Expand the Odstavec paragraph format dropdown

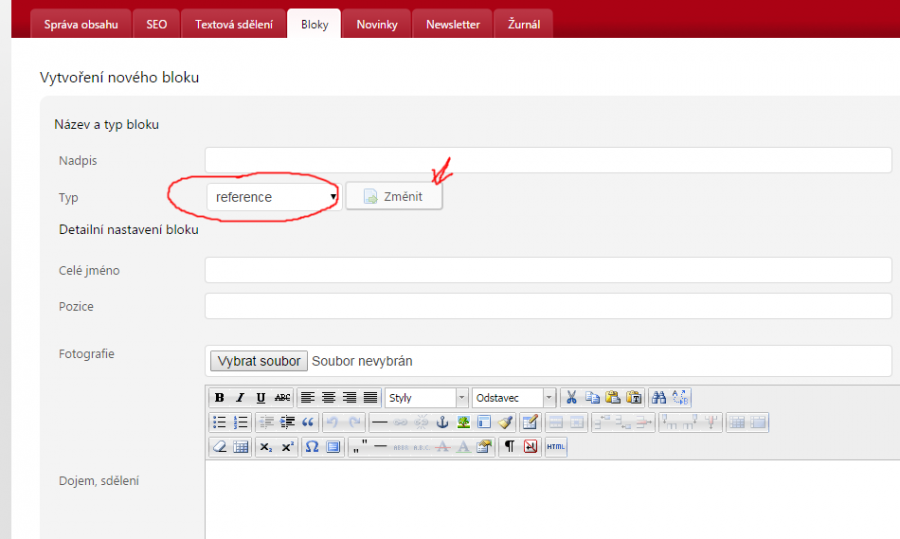(514, 398)
